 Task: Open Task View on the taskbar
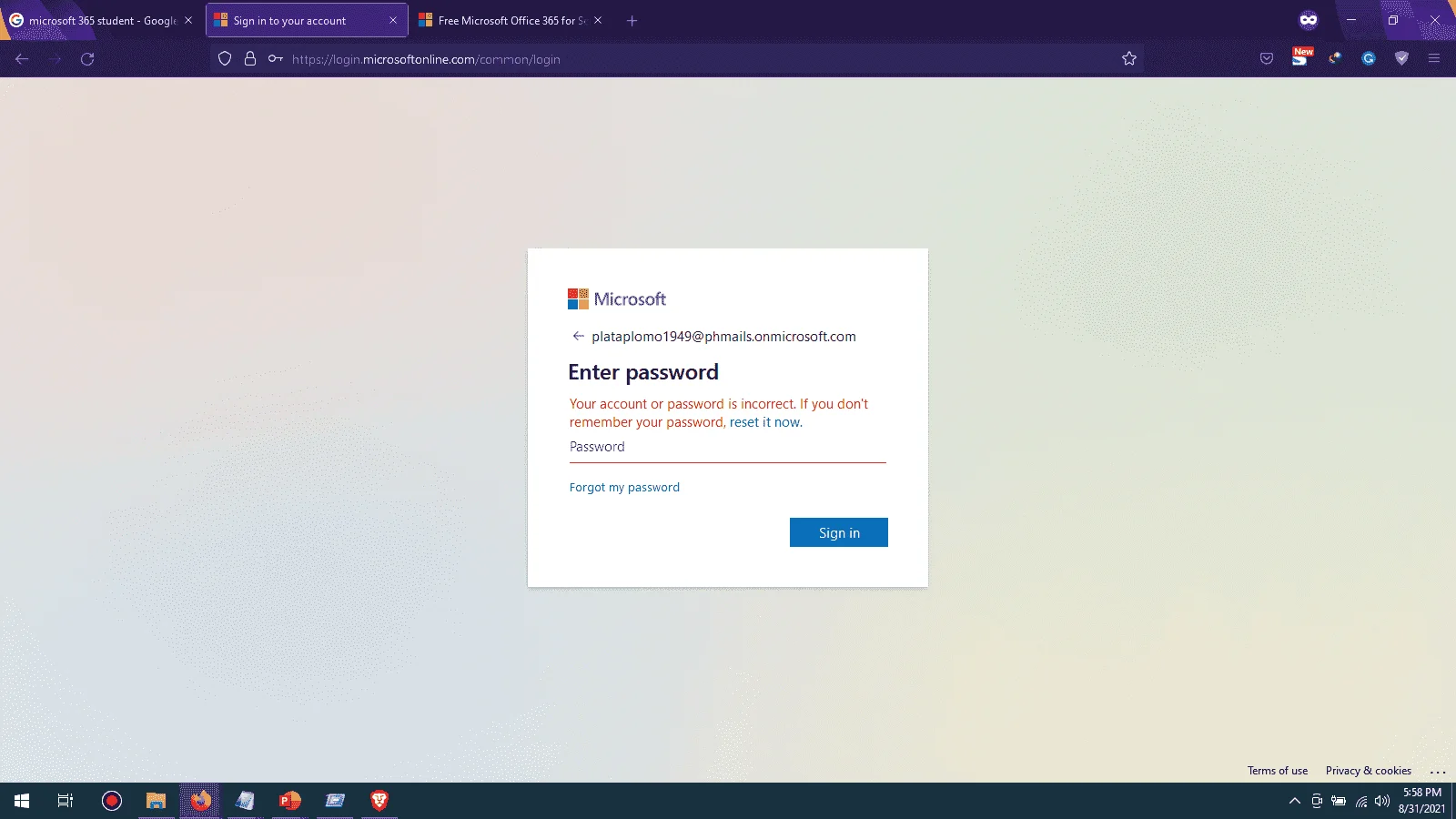(66, 801)
